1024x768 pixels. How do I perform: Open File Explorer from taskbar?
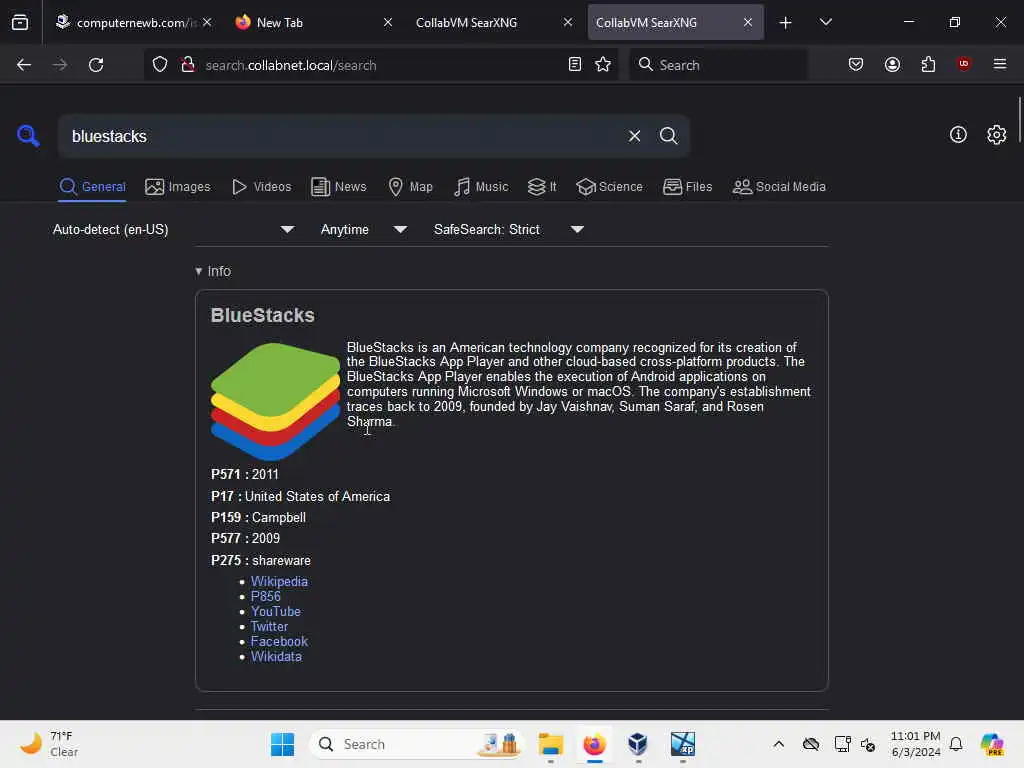(551, 744)
